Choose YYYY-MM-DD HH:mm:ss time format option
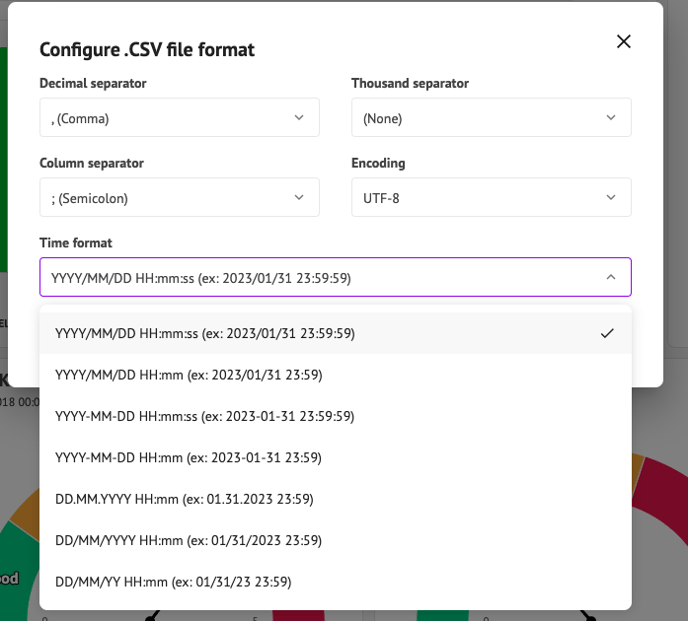688x621 pixels. pos(336,416)
